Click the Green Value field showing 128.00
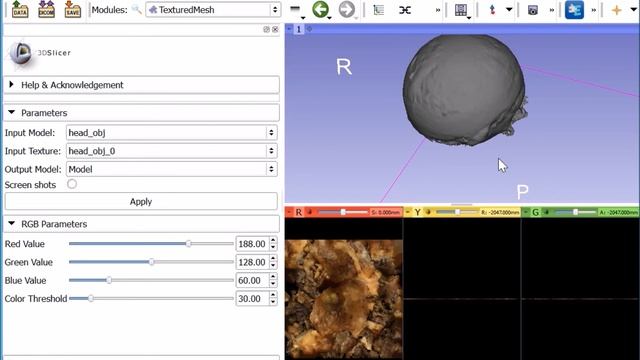The height and width of the screenshot is (360, 640). [x=252, y=262]
